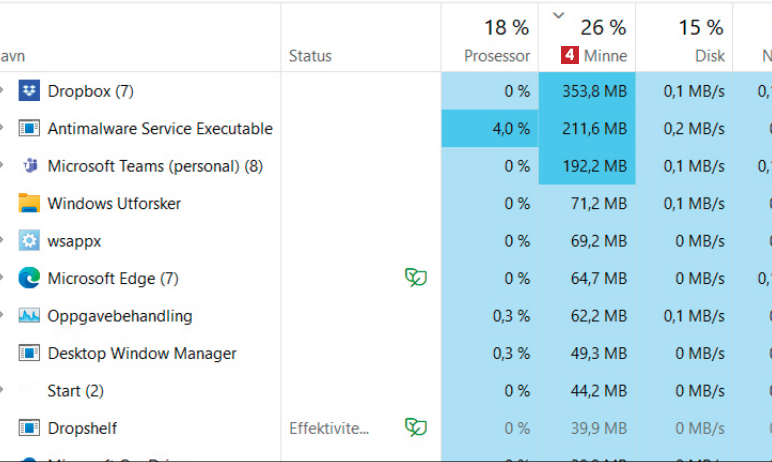Expand the Dropbox (7) process group

click(x=3, y=91)
